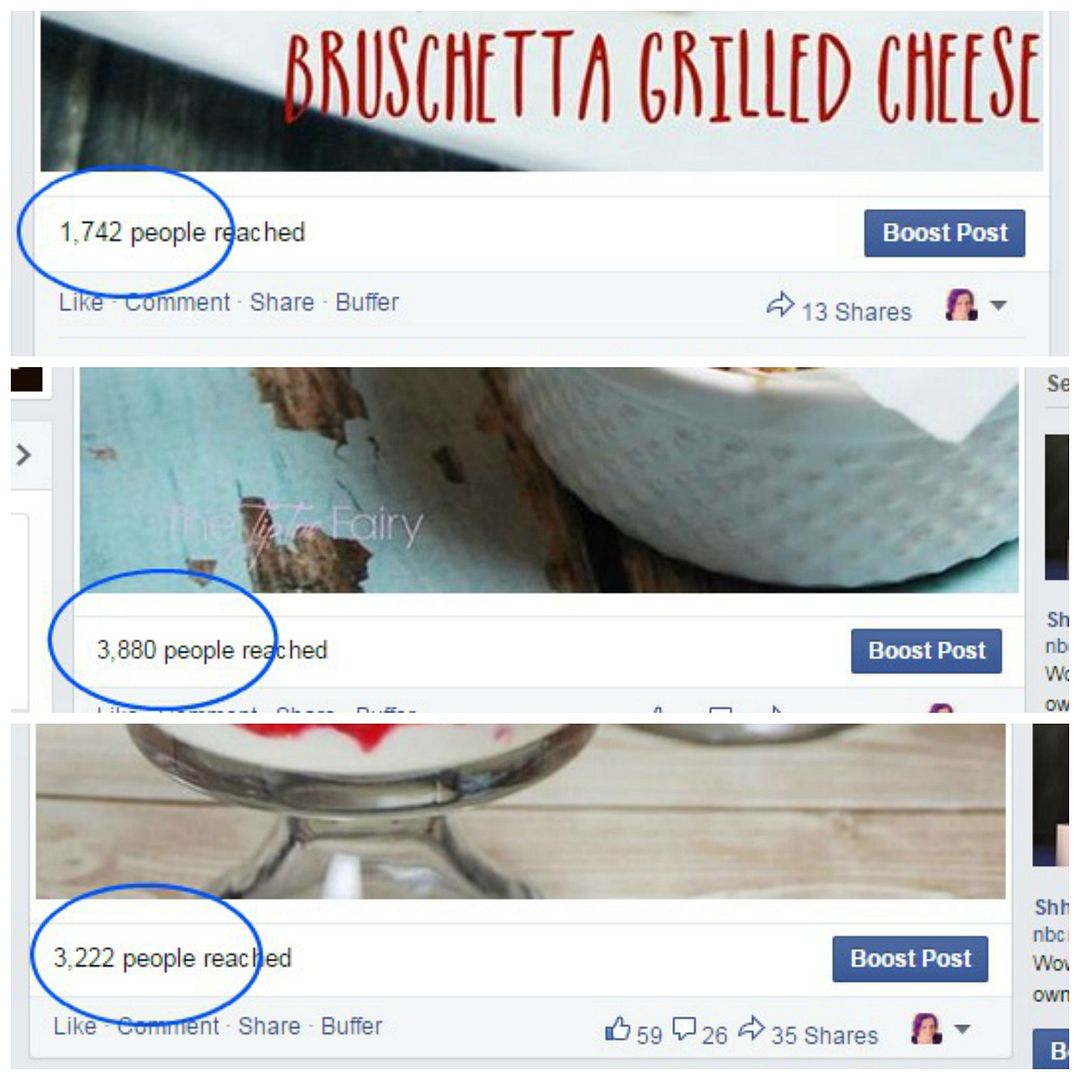The height and width of the screenshot is (1080, 1080).
Task: Click the profile avatar beside 13 Shares
Action: pos(962,304)
